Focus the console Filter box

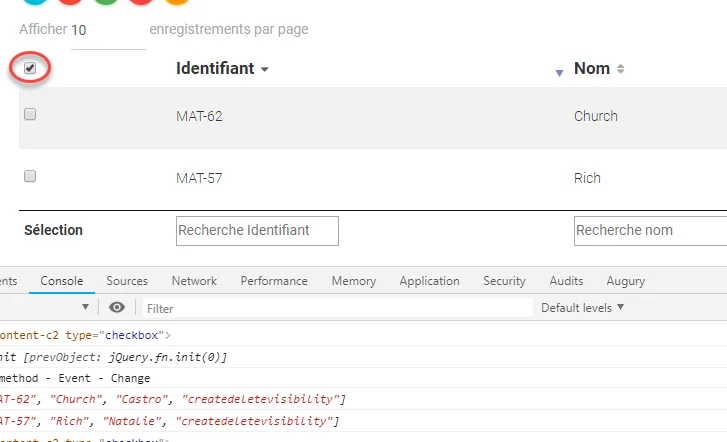pos(335,308)
